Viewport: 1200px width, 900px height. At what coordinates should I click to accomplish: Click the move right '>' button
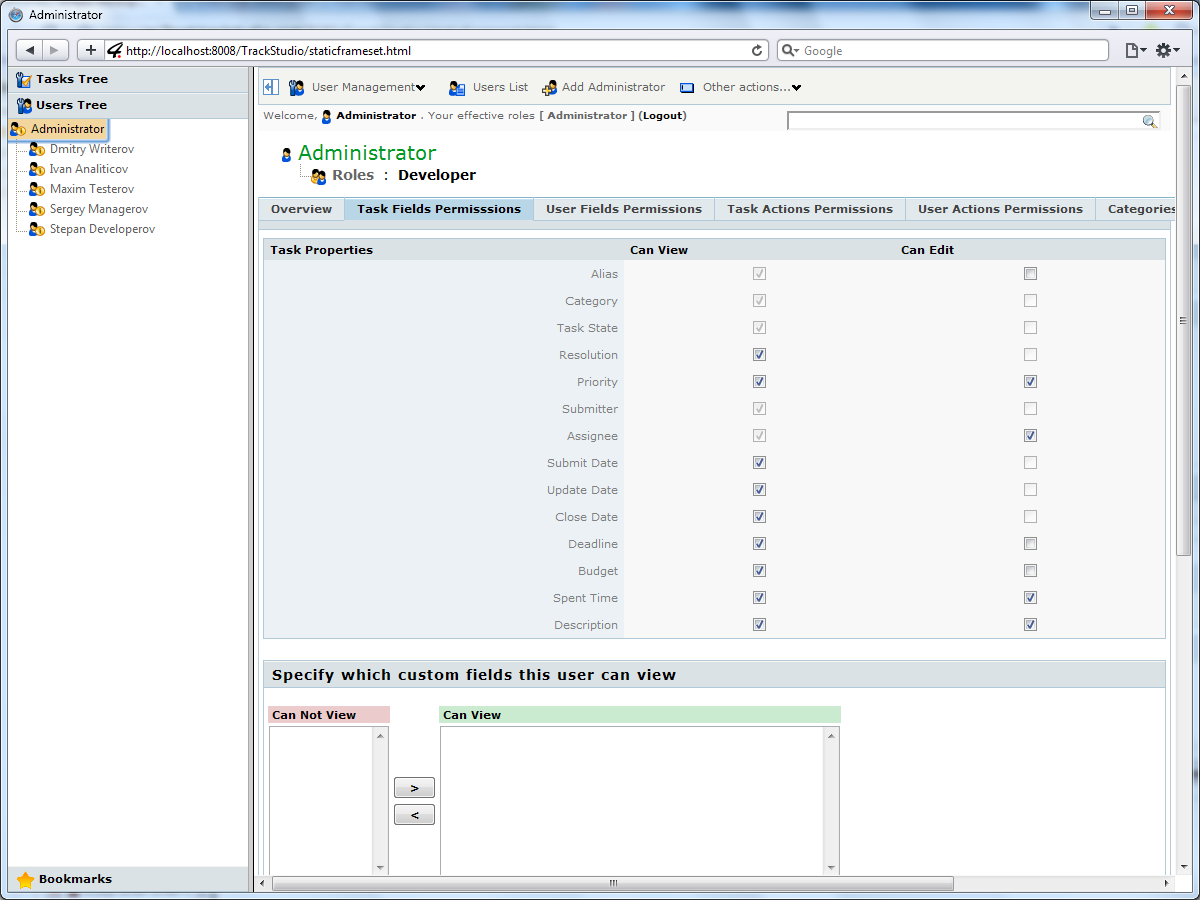click(x=414, y=788)
